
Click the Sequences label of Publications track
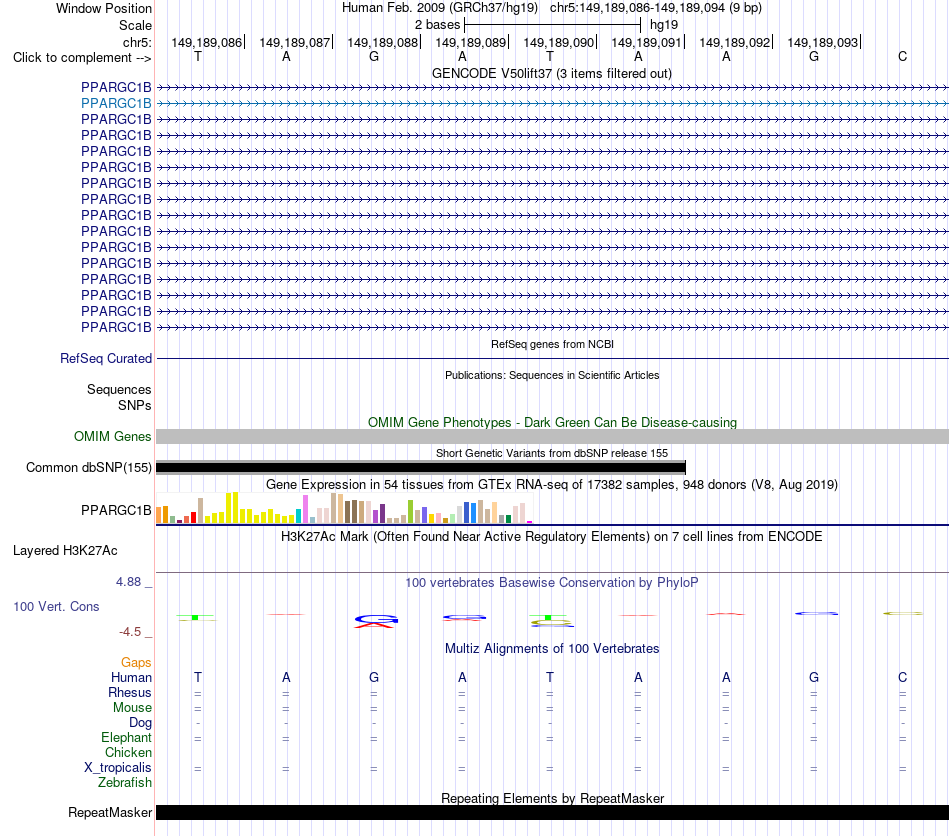(119, 390)
